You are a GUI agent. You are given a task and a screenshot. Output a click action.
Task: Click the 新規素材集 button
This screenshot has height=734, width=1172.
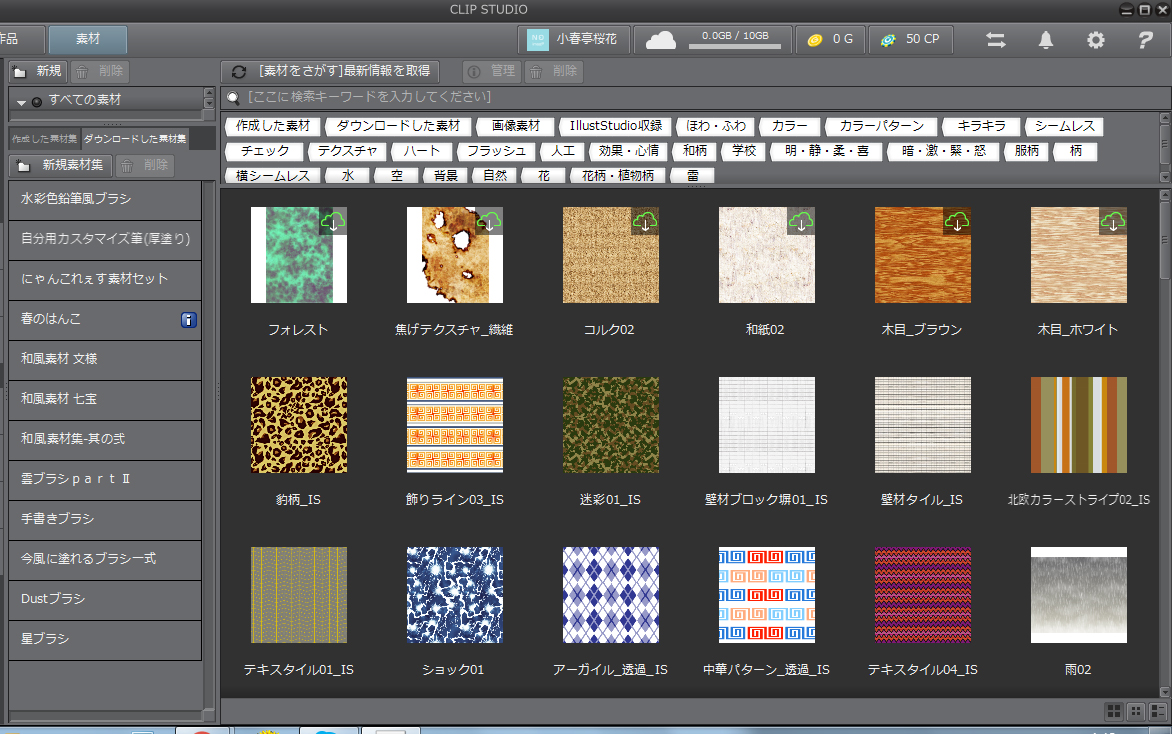[x=61, y=166]
